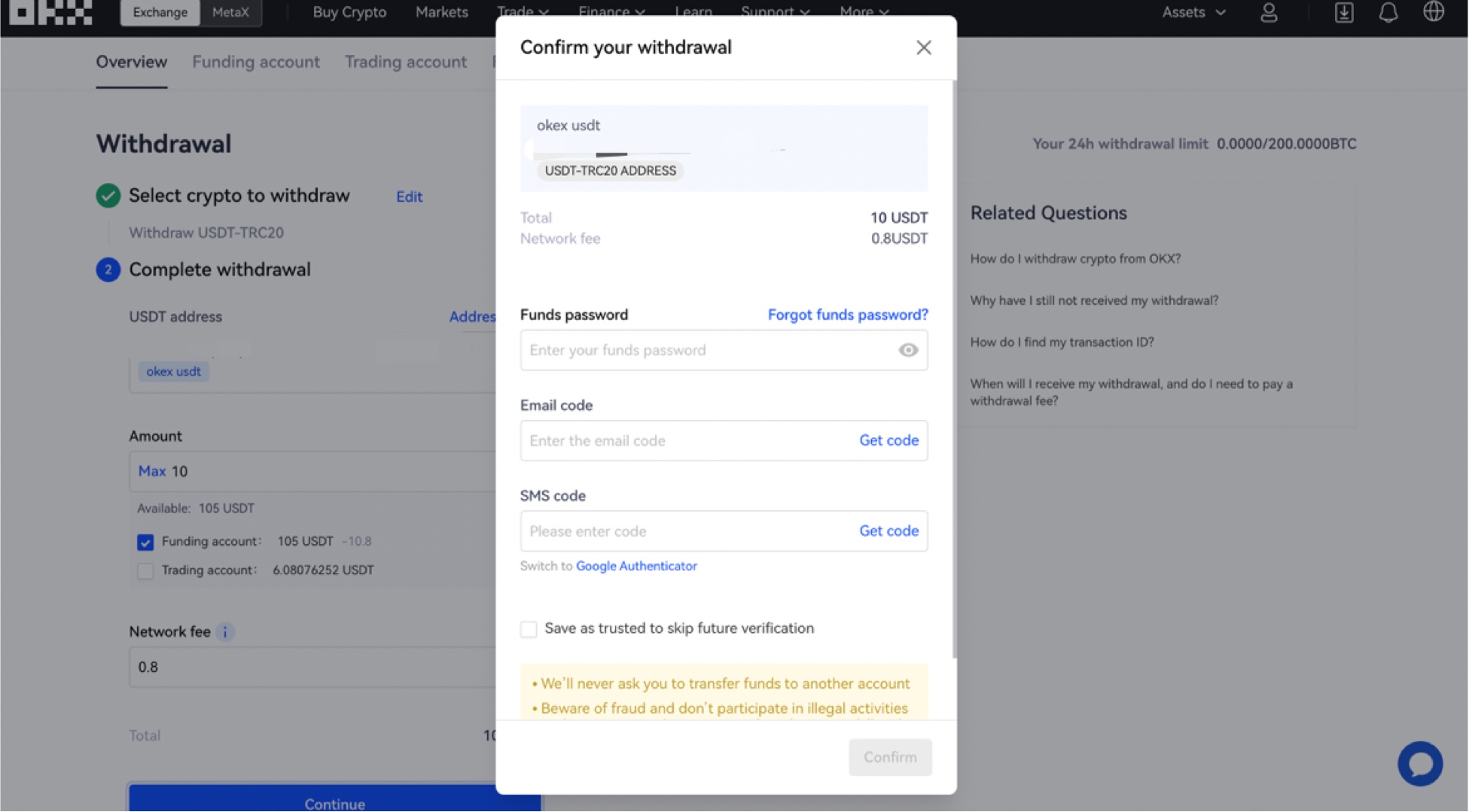Check the Trading account checkbox
Screen dimensions: 1469x812
pyautogui.click(x=145, y=570)
